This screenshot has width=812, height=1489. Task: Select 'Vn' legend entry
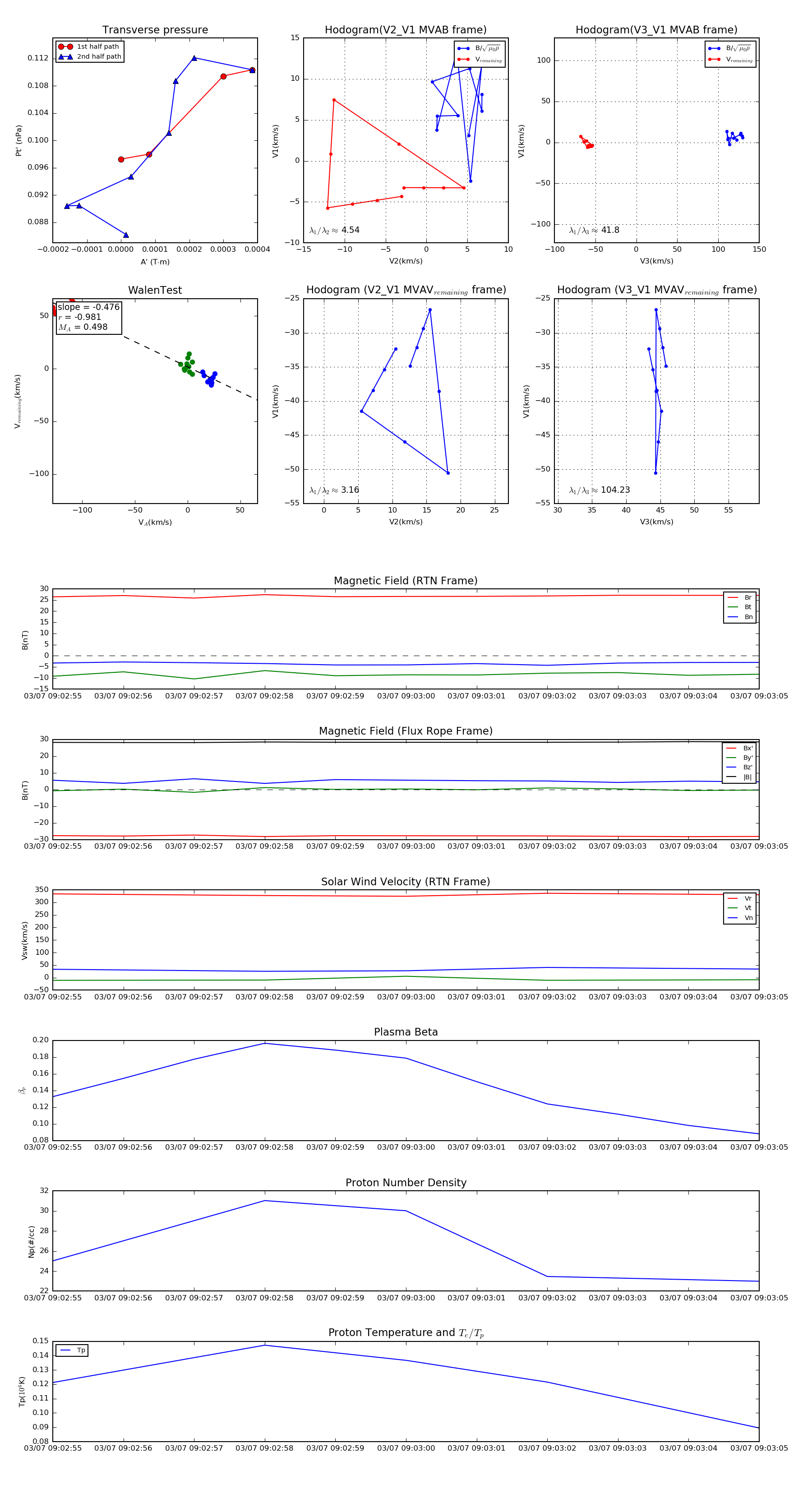coord(740,918)
